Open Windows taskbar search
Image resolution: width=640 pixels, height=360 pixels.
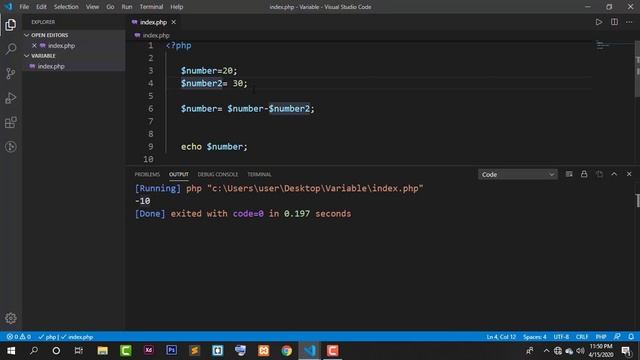tap(34, 351)
